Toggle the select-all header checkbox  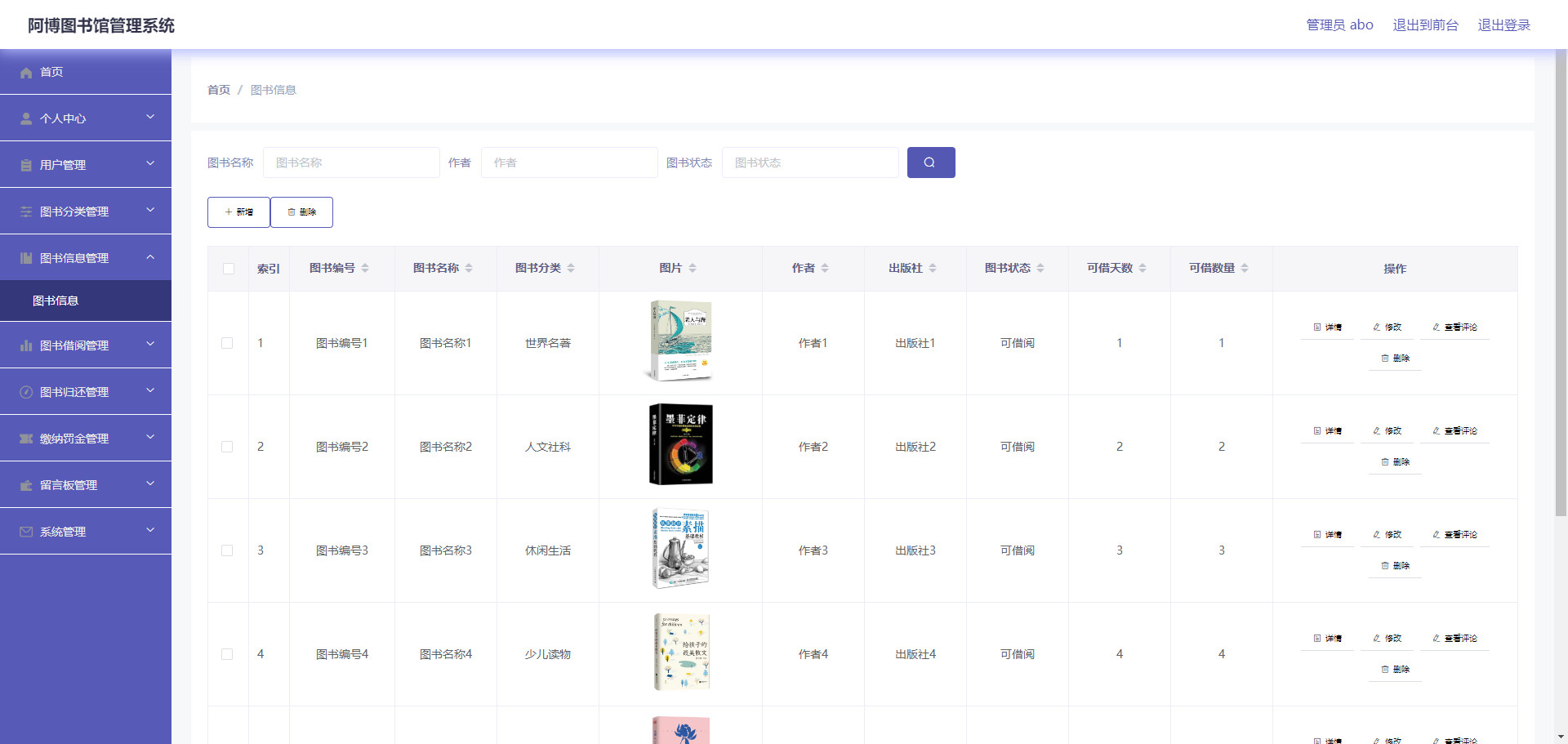[229, 269]
